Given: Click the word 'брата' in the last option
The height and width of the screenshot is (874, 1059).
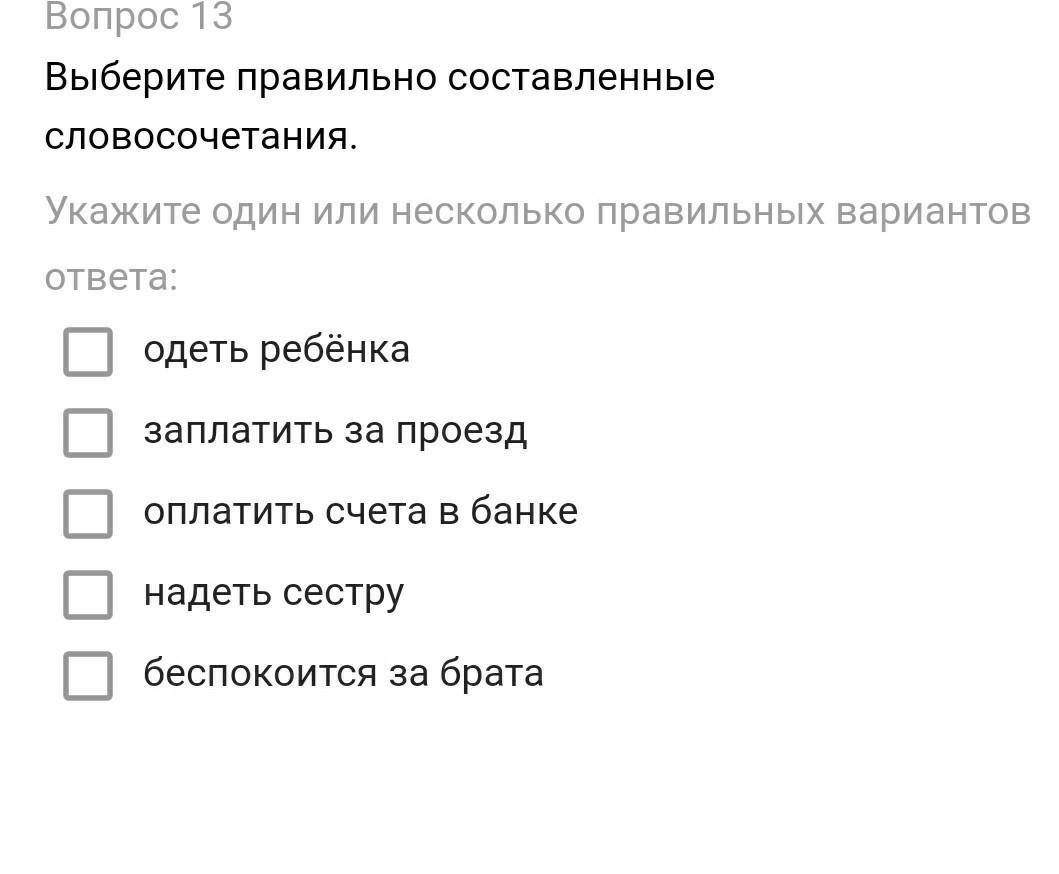Looking at the screenshot, I should (x=492, y=673).
